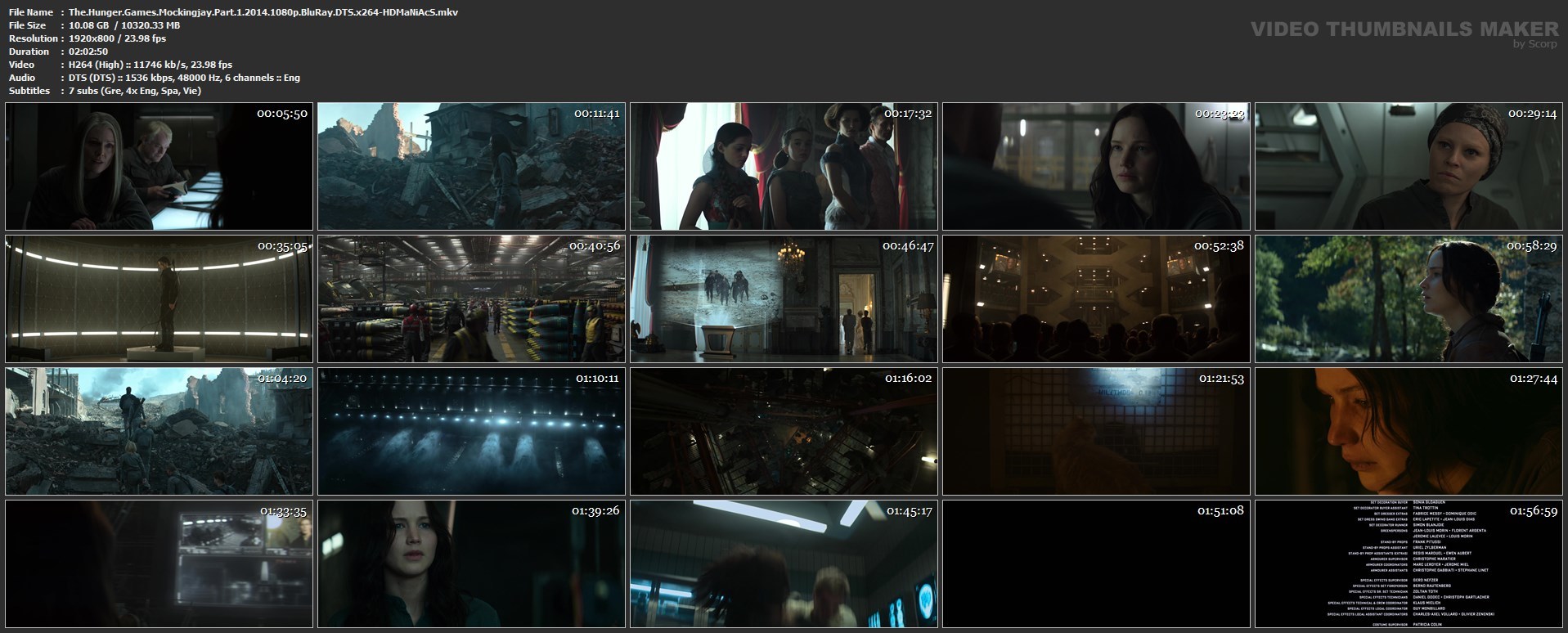Click the video info H264 (High) line
Image resolution: width=1568 pixels, height=633 pixels.
[x=151, y=65]
